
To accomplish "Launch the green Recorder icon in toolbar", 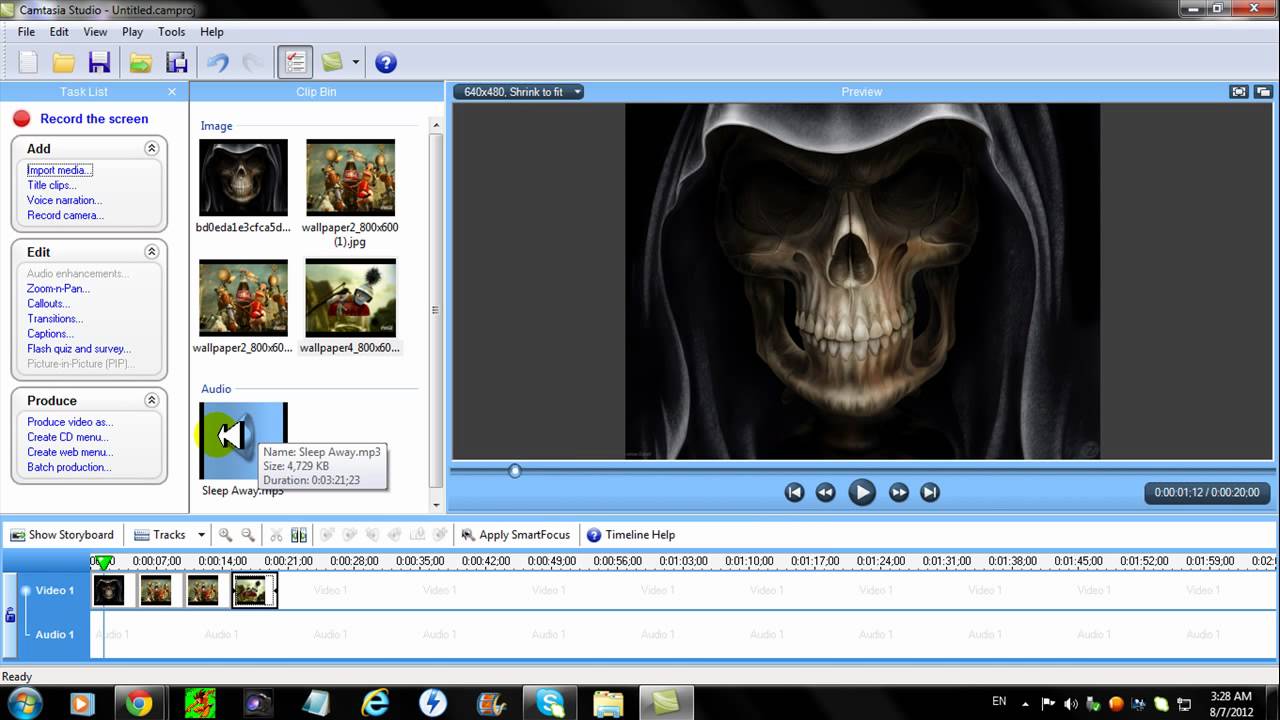I will click(x=332, y=63).
